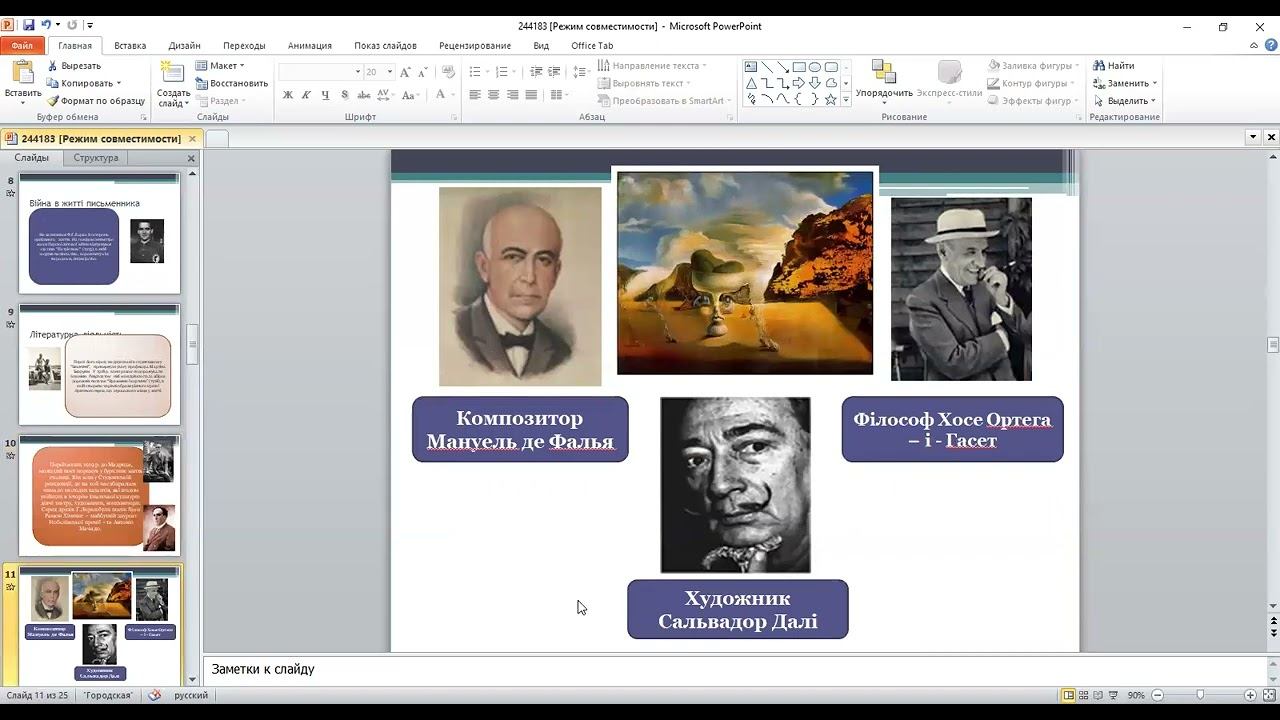Open the line spacing dropdown
This screenshot has height=720, width=1280.
point(581,72)
